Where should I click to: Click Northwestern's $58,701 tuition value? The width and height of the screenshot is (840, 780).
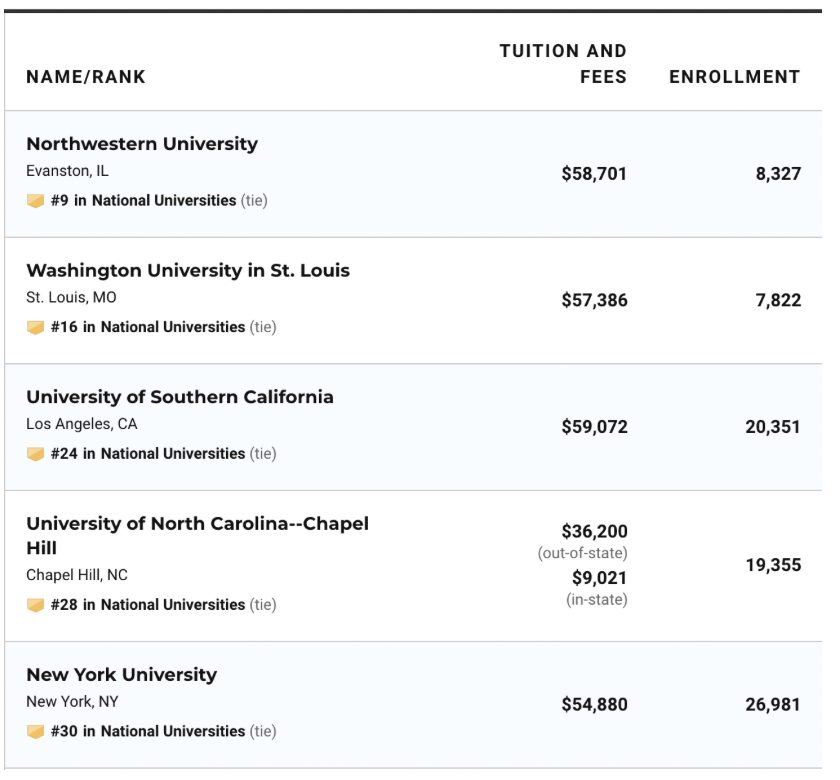[x=594, y=173]
